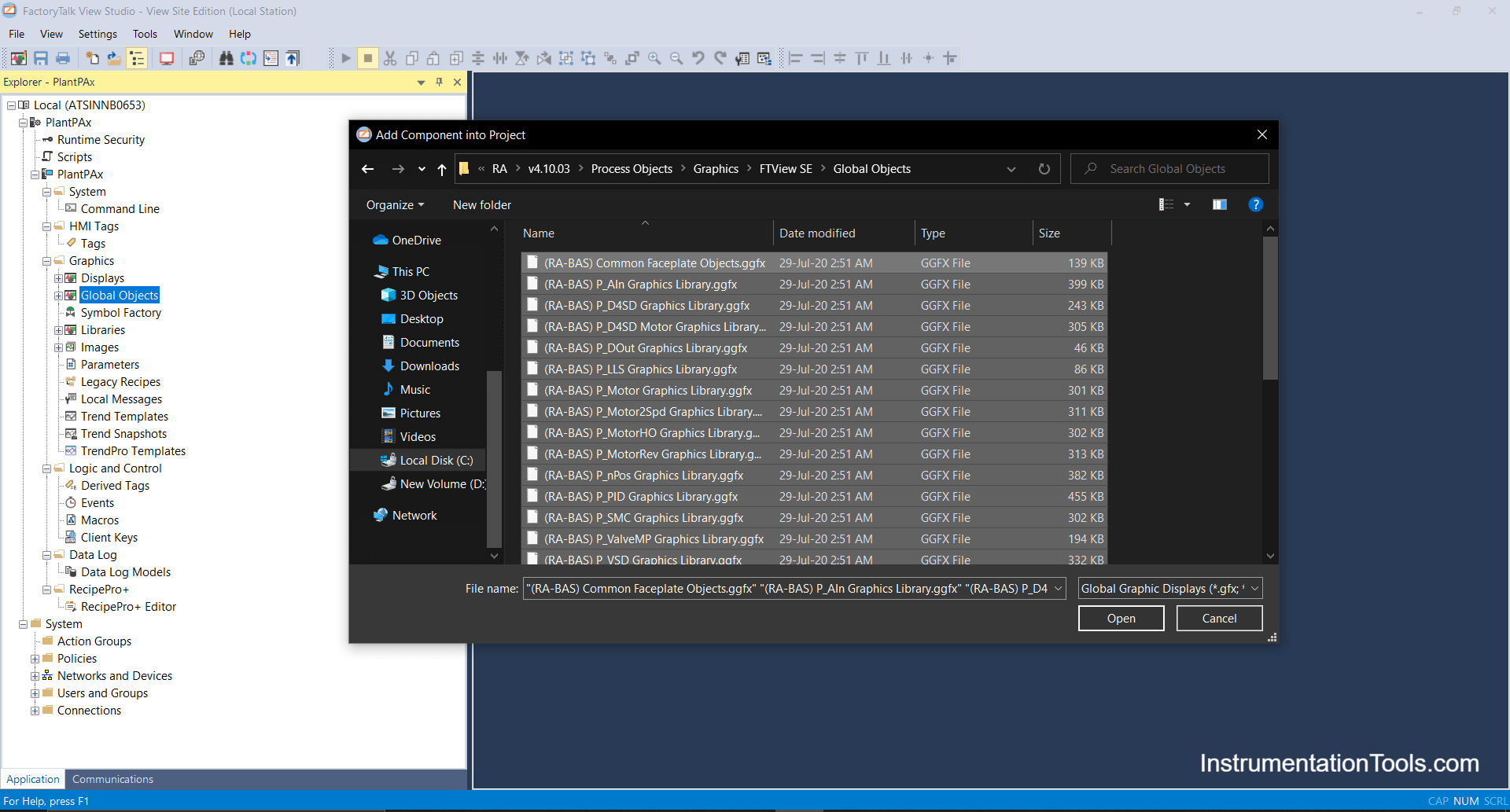Click the globe Communications toolbar icon
Screen dimensions: 1510x812
pos(197,58)
